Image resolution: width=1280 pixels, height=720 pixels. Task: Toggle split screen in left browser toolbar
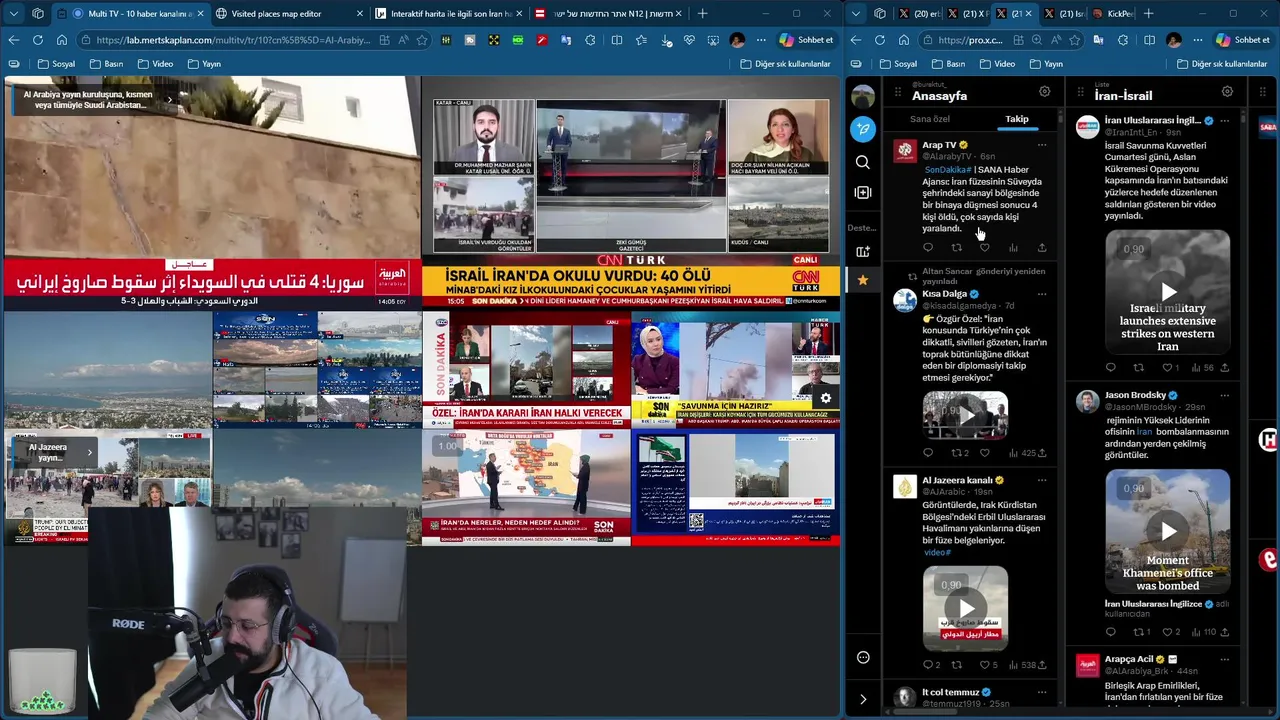pos(616,40)
